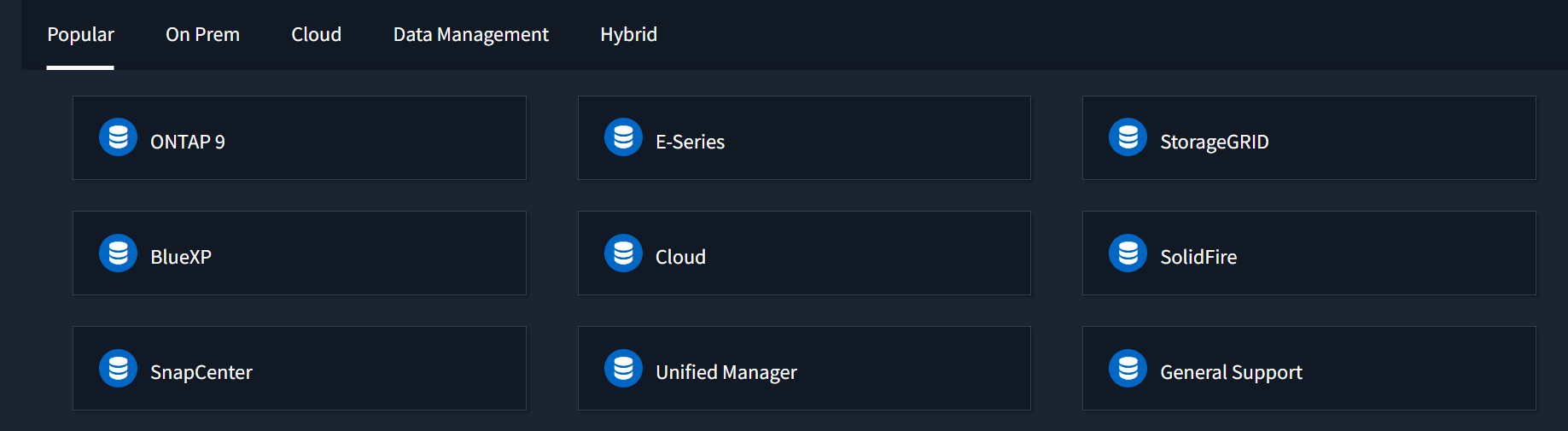Screen dimensions: 1568x431
Task: Select the Popular tab
Action: 80,35
